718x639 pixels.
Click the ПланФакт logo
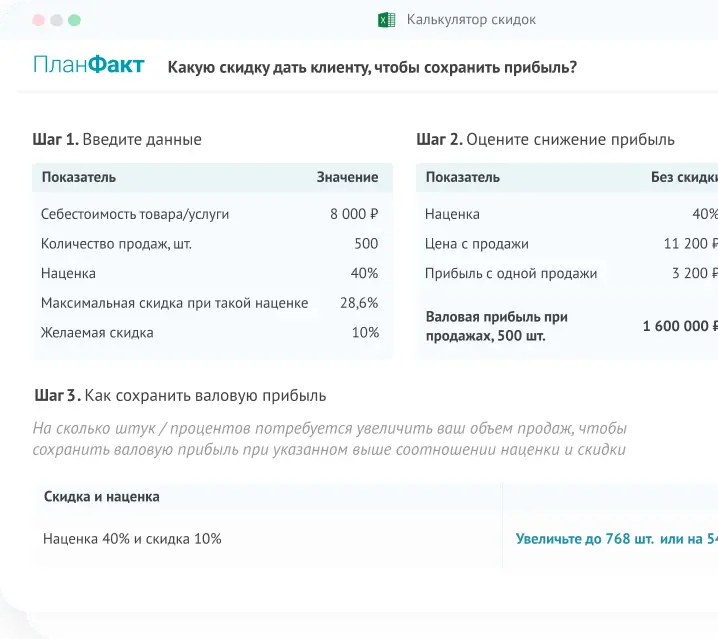click(x=88, y=67)
